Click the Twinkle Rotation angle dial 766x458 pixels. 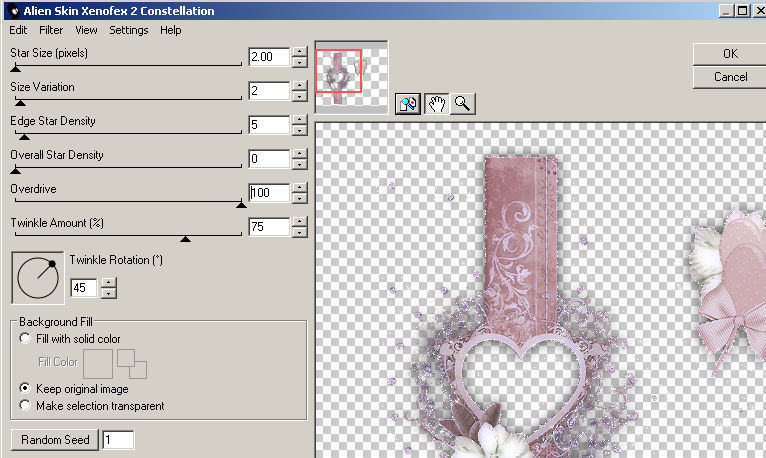(38, 278)
